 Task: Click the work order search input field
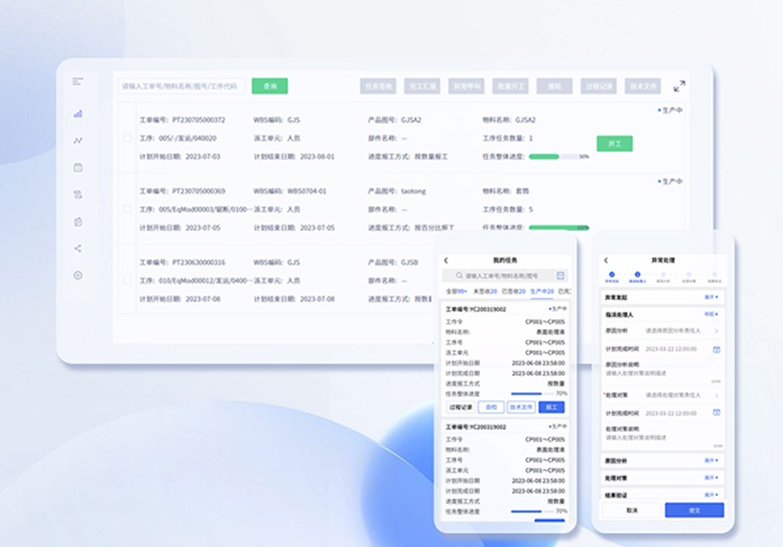click(180, 86)
